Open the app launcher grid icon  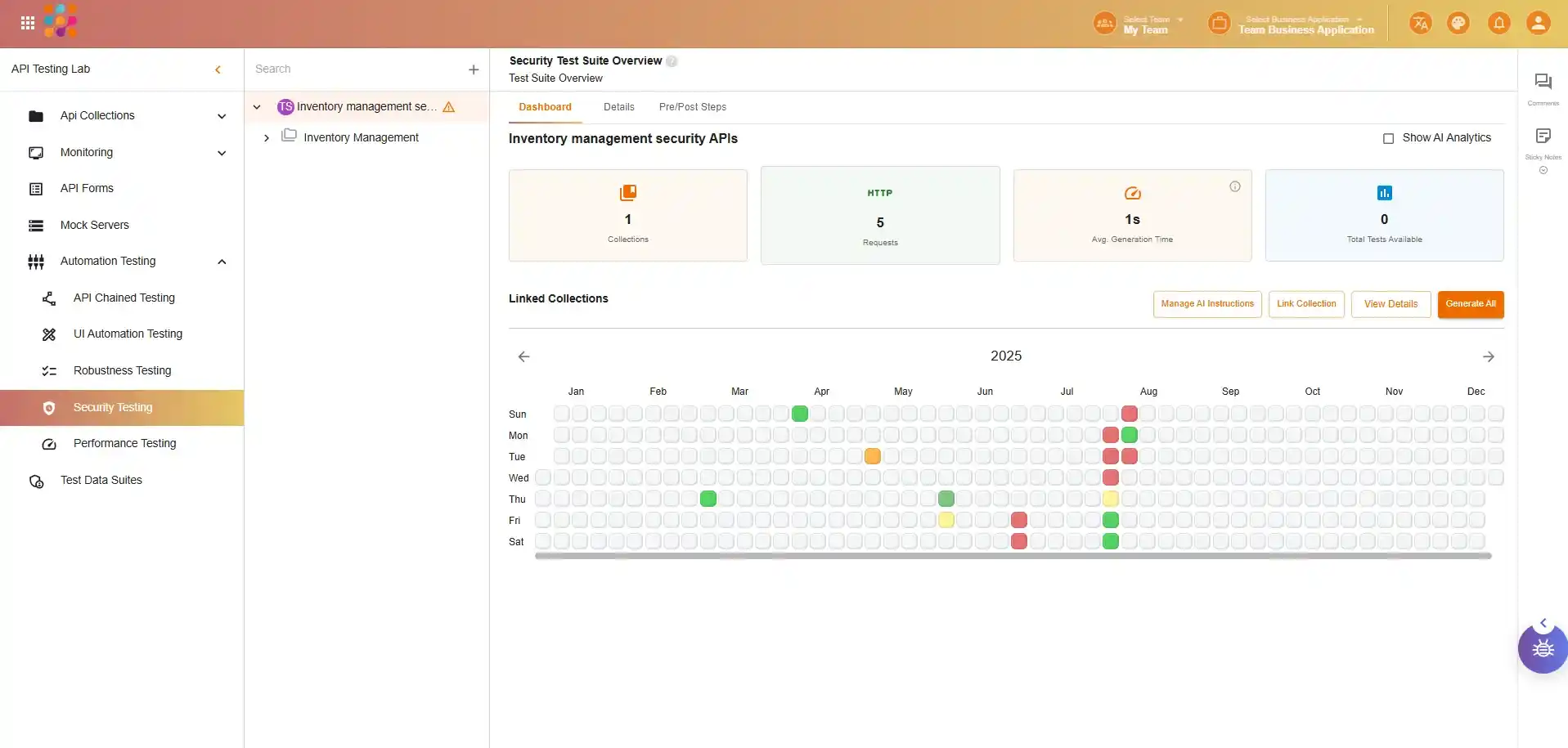[x=28, y=24]
